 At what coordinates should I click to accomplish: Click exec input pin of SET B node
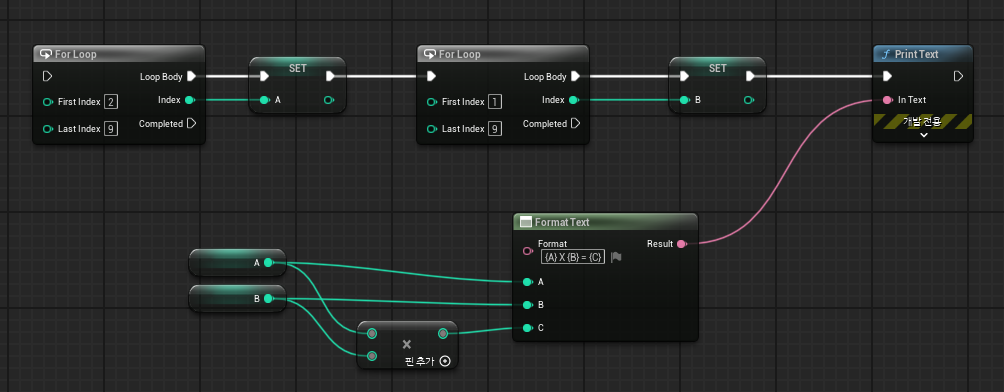click(x=684, y=76)
